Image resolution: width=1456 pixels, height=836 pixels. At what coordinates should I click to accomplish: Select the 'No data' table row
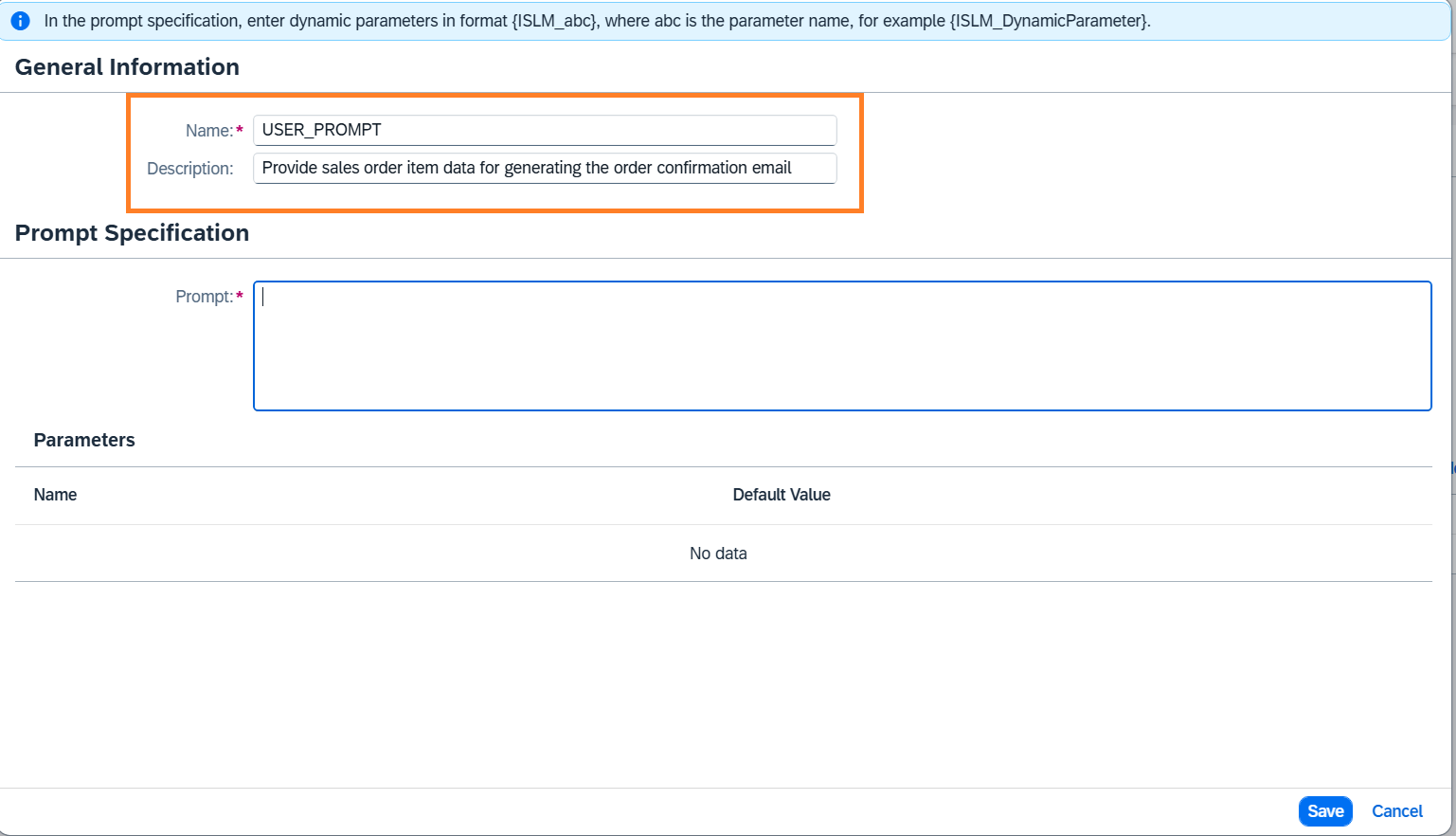click(718, 554)
